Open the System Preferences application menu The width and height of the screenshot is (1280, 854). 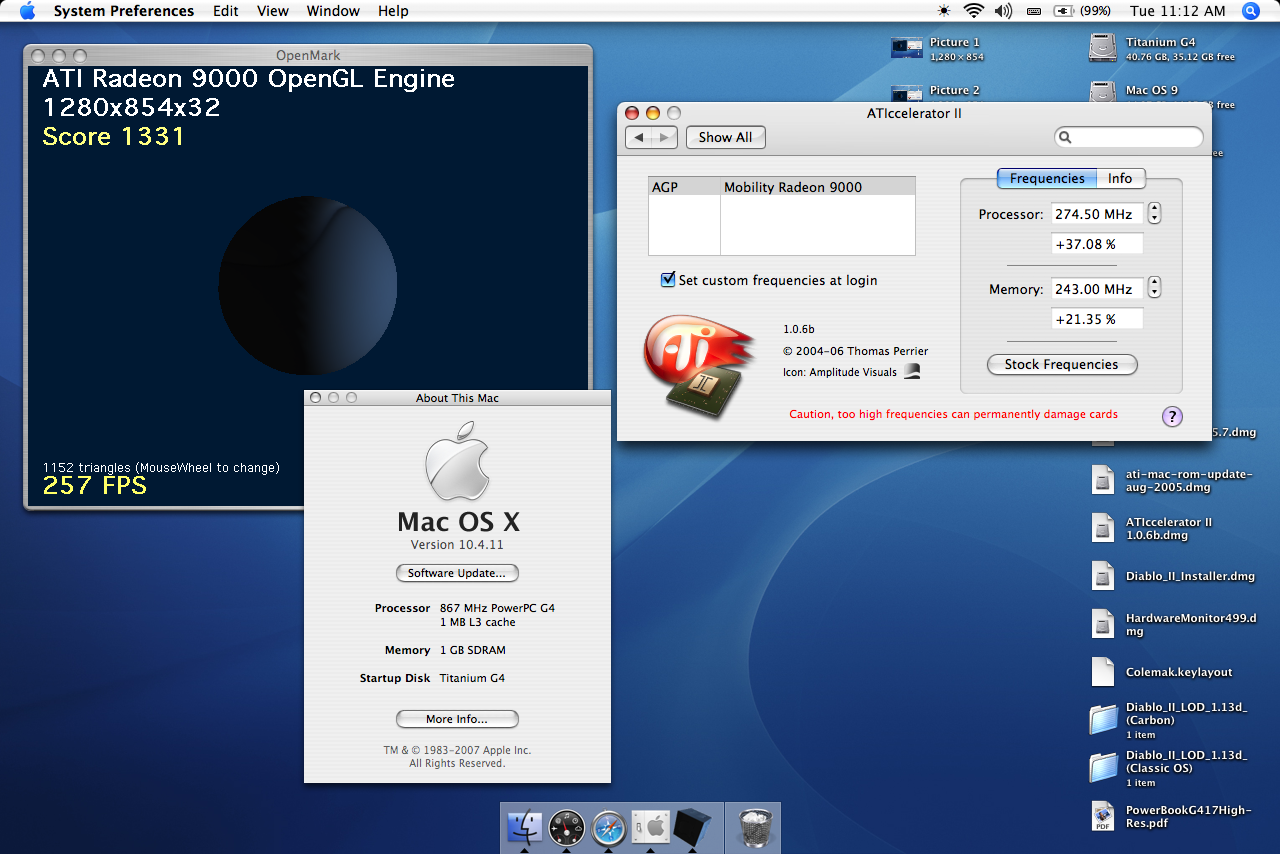[124, 11]
